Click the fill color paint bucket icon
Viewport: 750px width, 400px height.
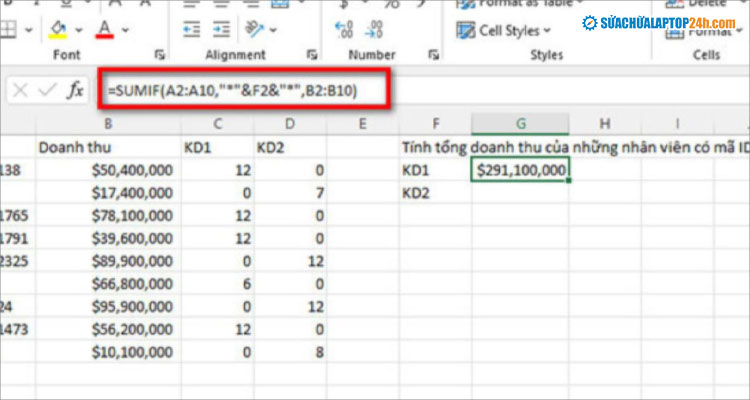[x=57, y=30]
